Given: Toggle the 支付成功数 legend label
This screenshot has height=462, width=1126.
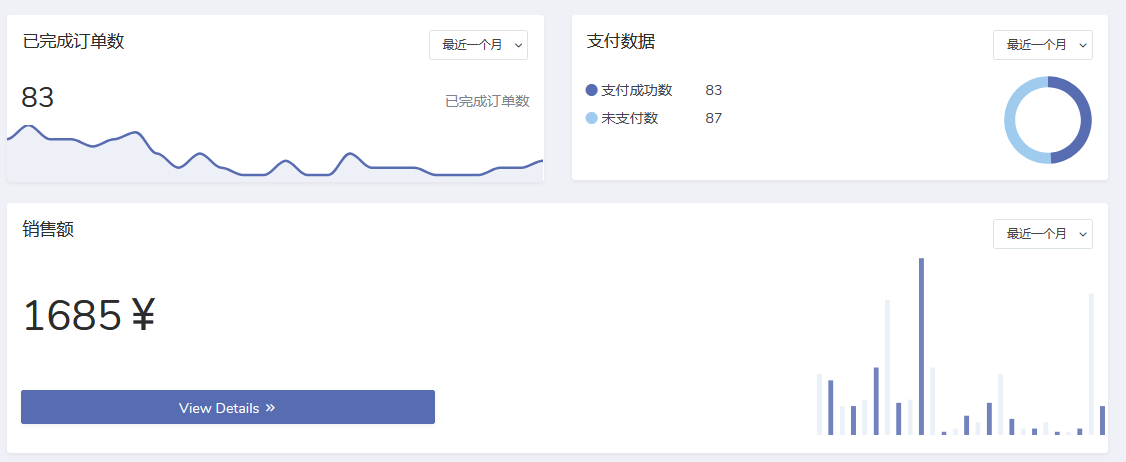Looking at the screenshot, I should [x=637, y=90].
